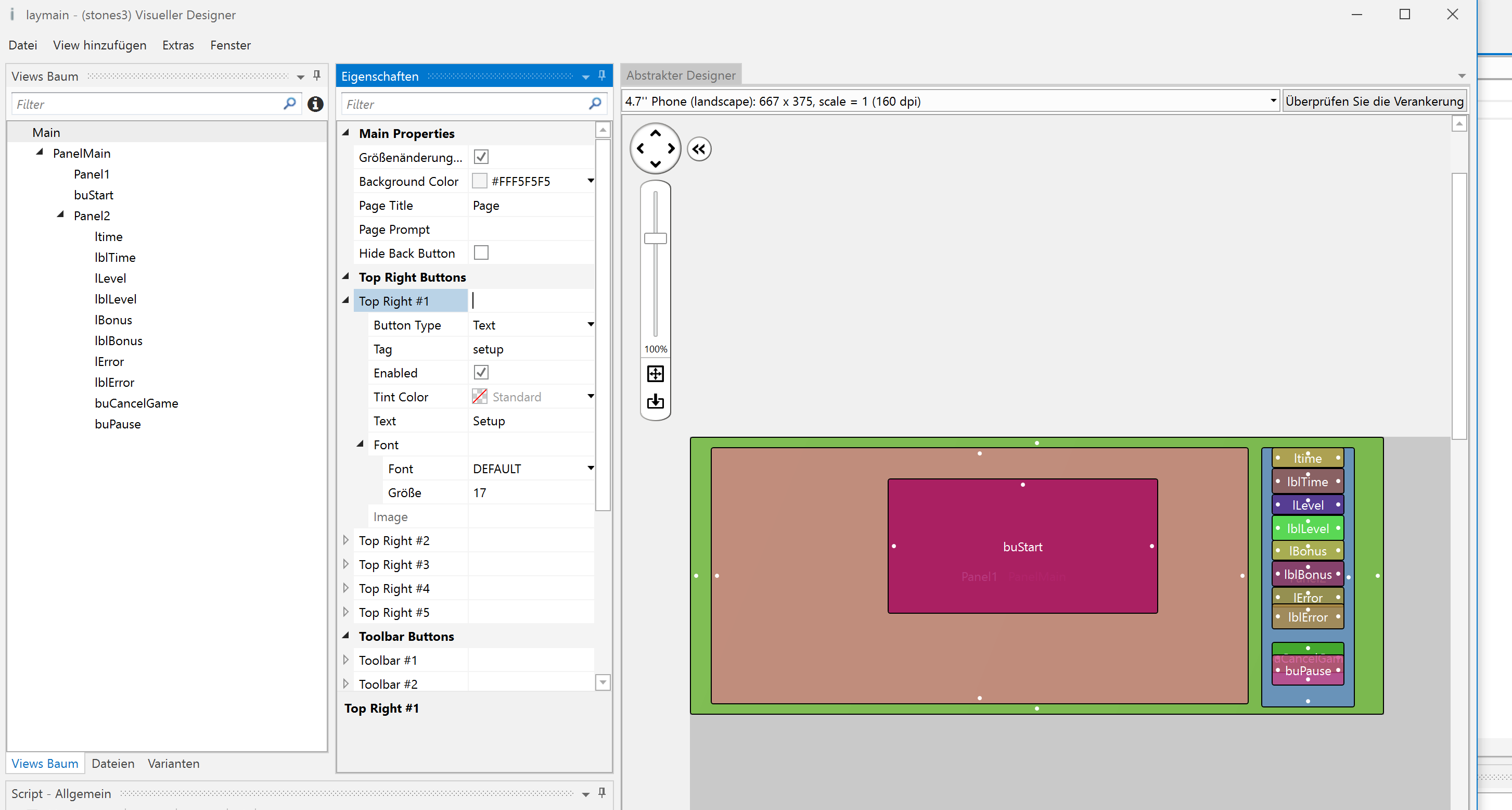The height and width of the screenshot is (810, 1512).
Task: Pin the Views Baum panel
Action: (x=316, y=75)
